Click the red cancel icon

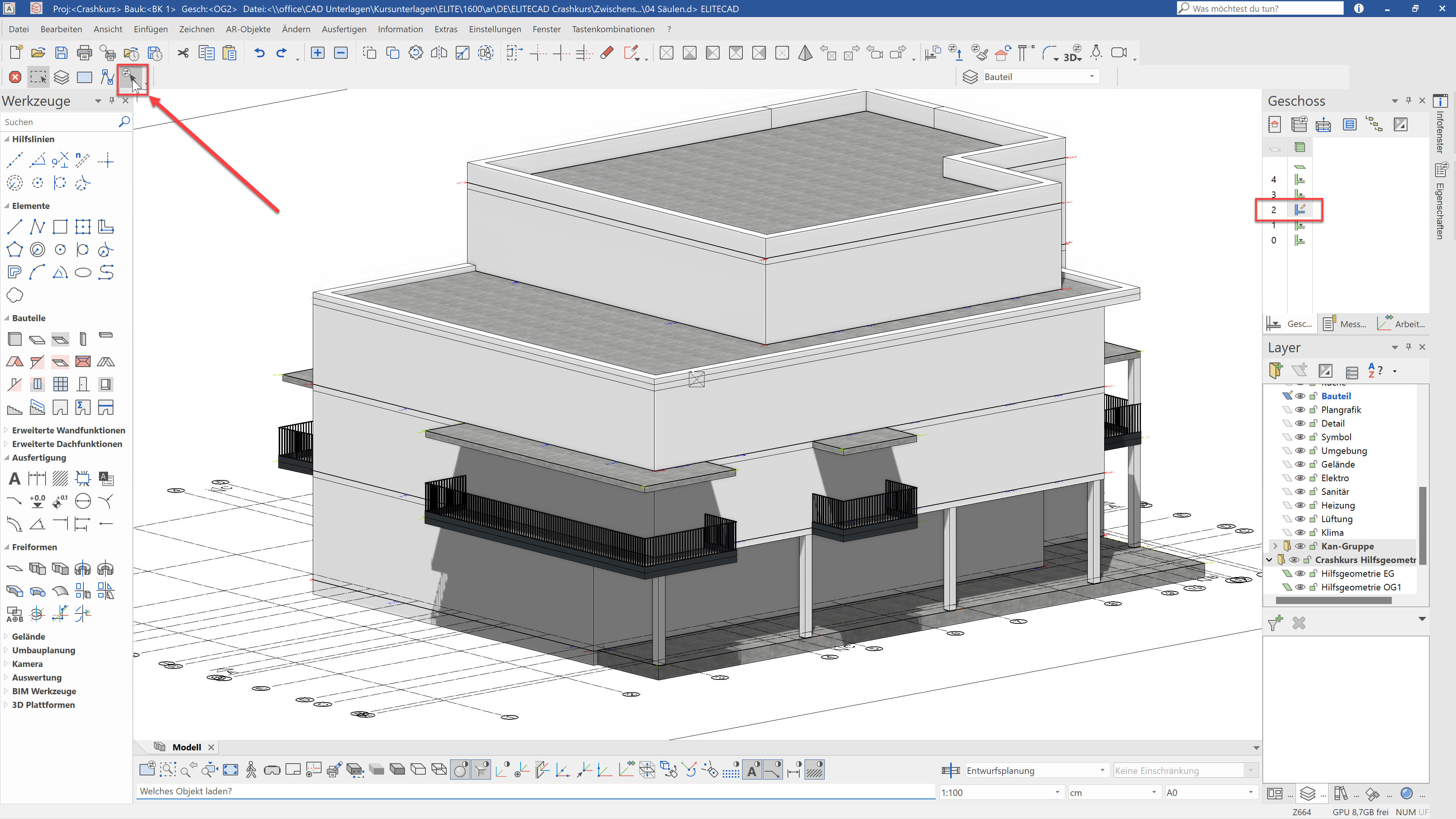click(x=15, y=77)
